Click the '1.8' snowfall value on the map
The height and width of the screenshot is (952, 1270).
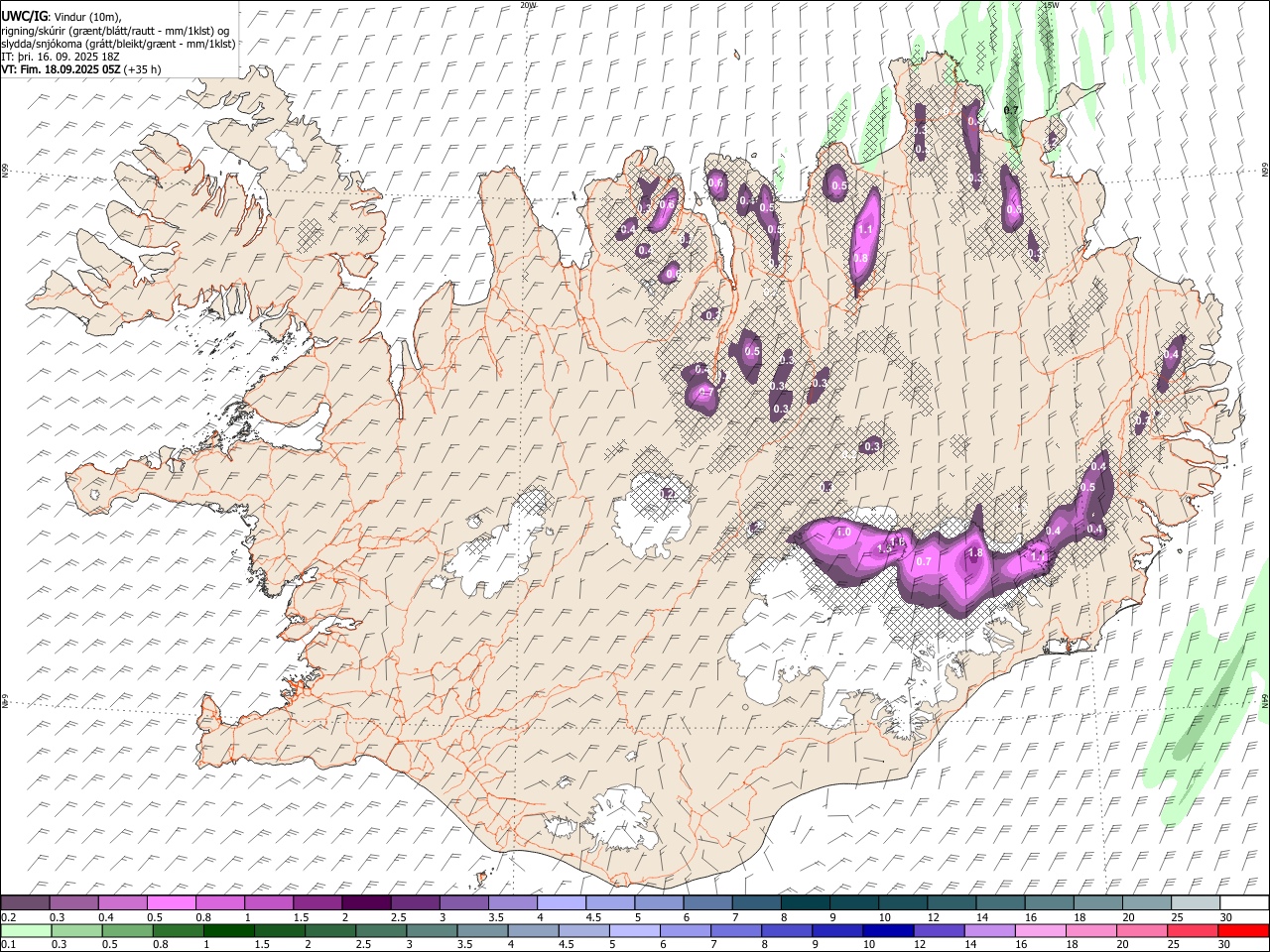(x=974, y=553)
